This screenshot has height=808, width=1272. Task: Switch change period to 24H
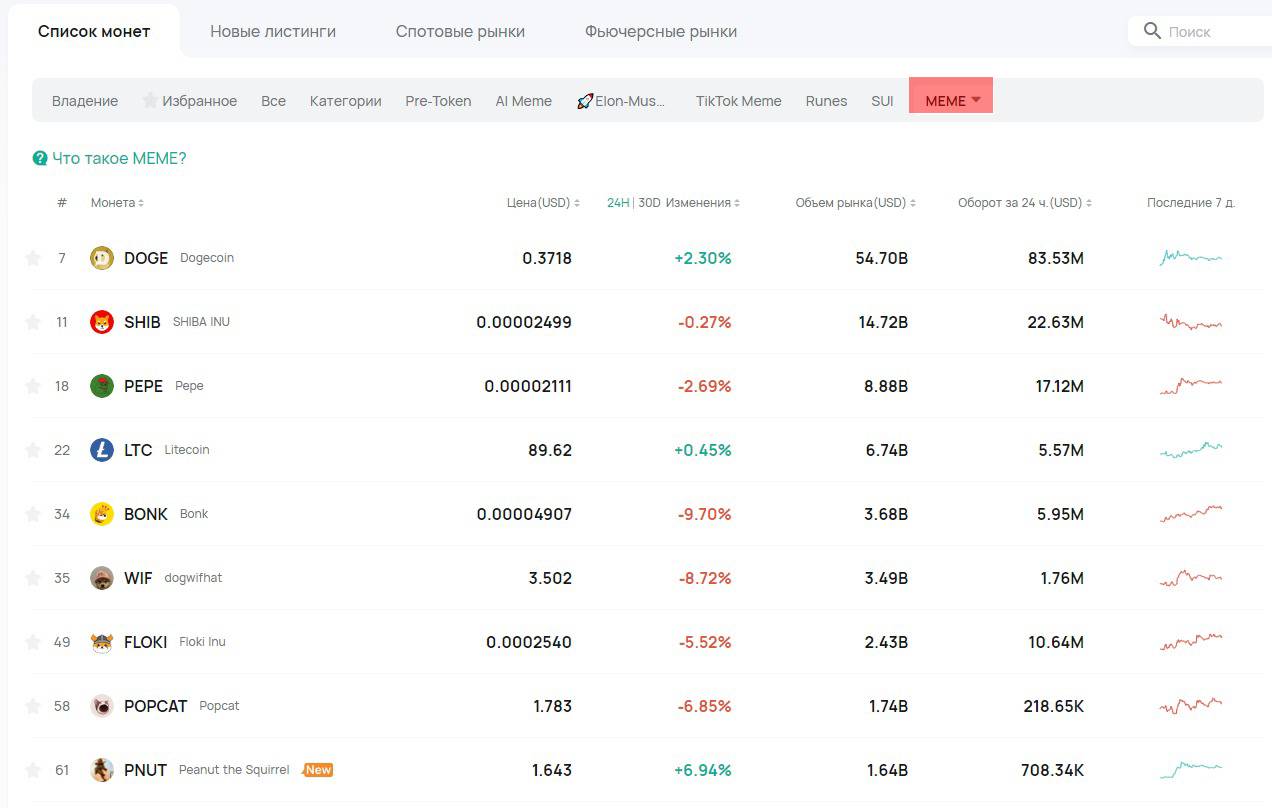[618, 203]
